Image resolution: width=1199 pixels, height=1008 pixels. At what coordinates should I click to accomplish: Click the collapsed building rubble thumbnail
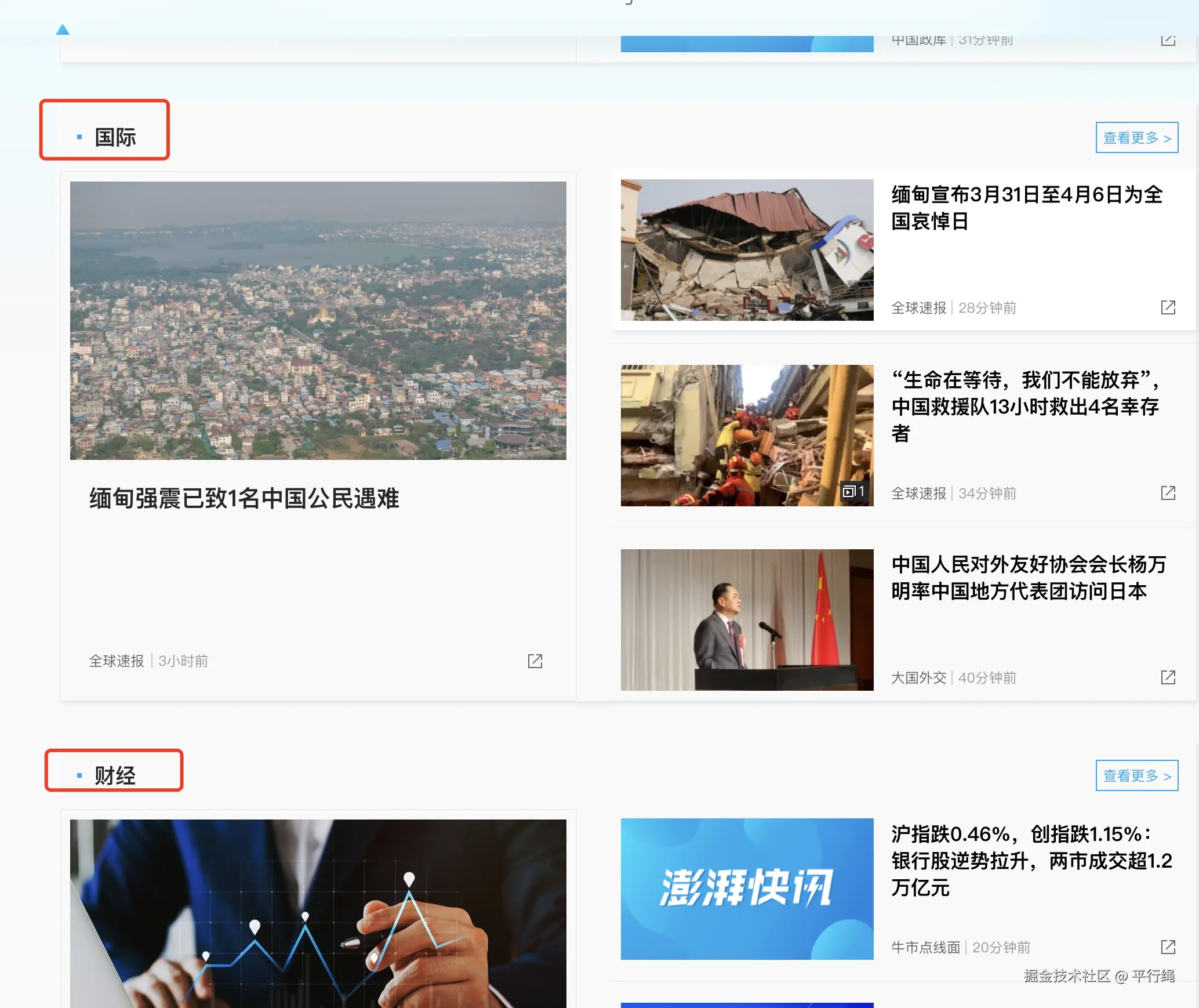[x=747, y=250]
